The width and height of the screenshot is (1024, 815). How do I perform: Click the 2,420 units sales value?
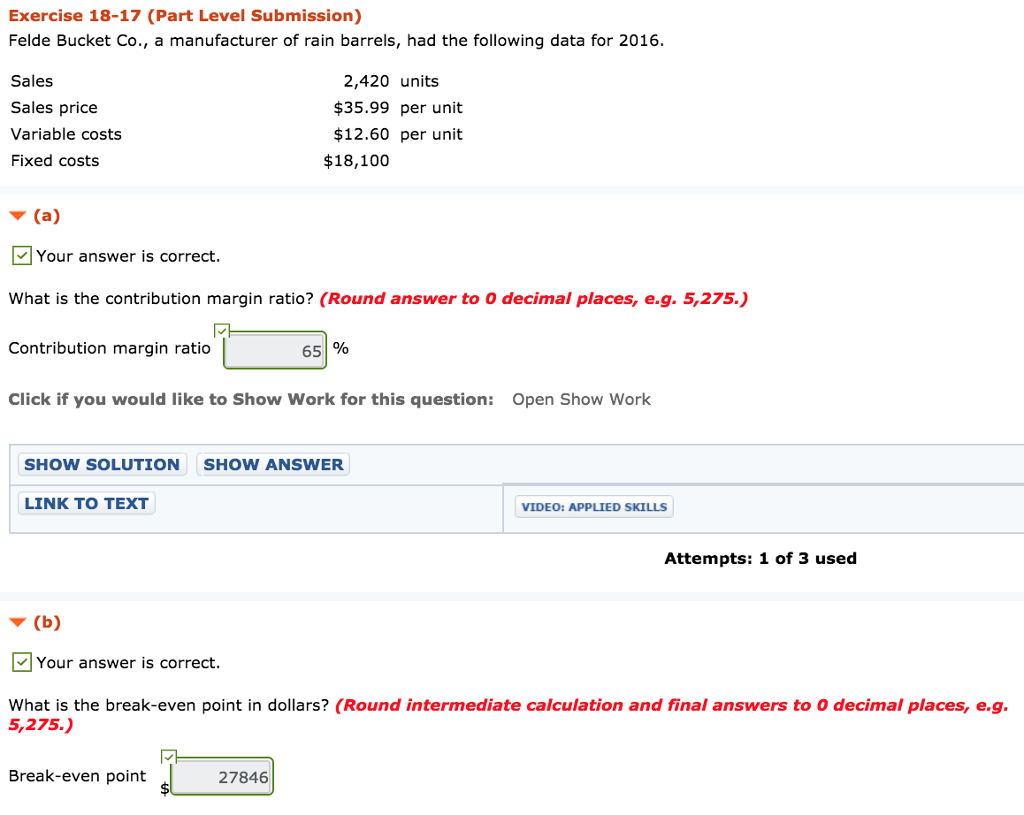click(x=366, y=81)
